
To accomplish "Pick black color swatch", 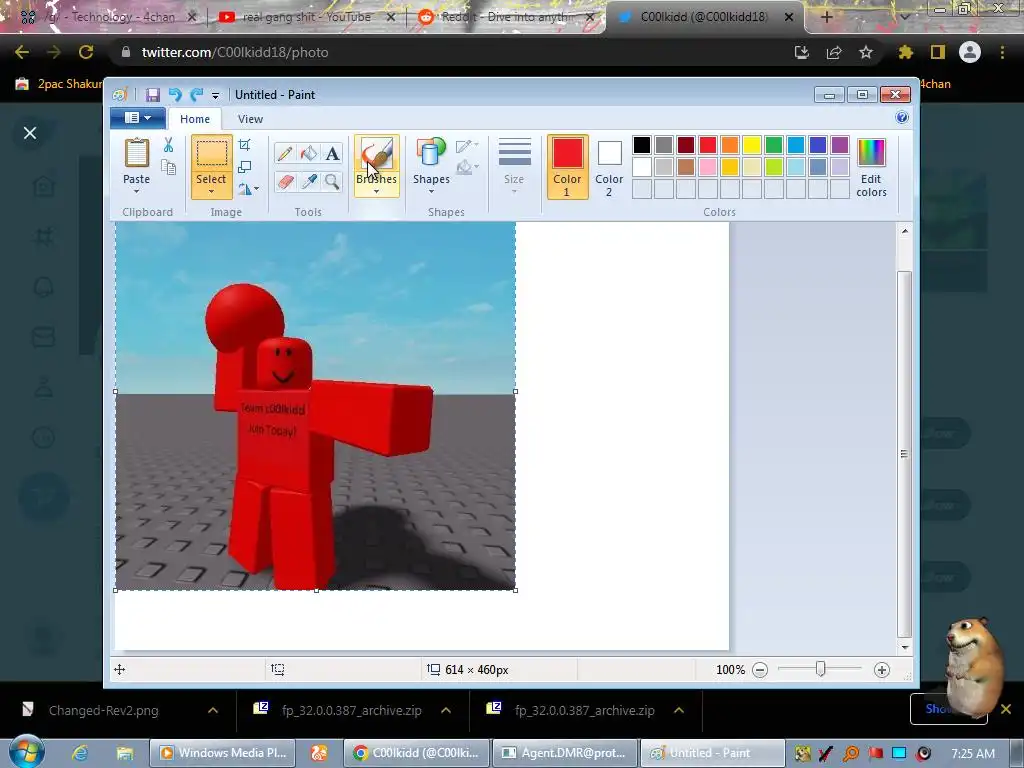I will [642, 144].
